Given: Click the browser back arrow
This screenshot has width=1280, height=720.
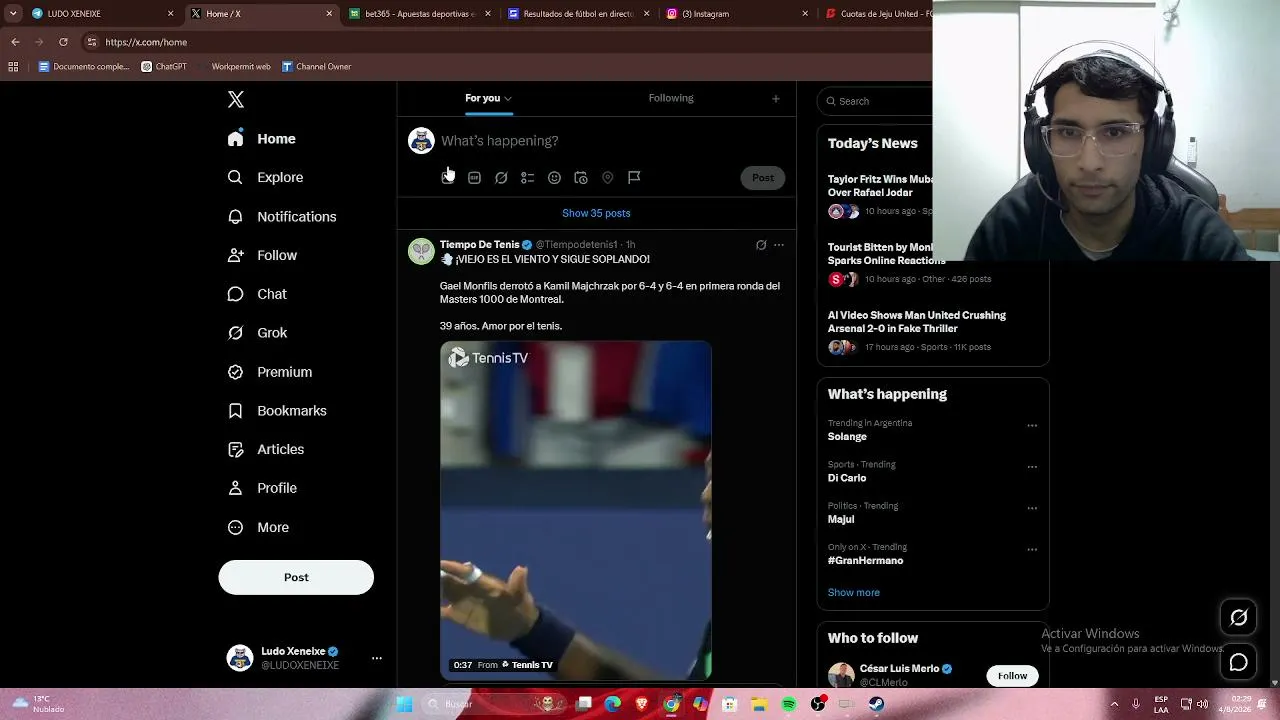Looking at the screenshot, I should 15,42.
